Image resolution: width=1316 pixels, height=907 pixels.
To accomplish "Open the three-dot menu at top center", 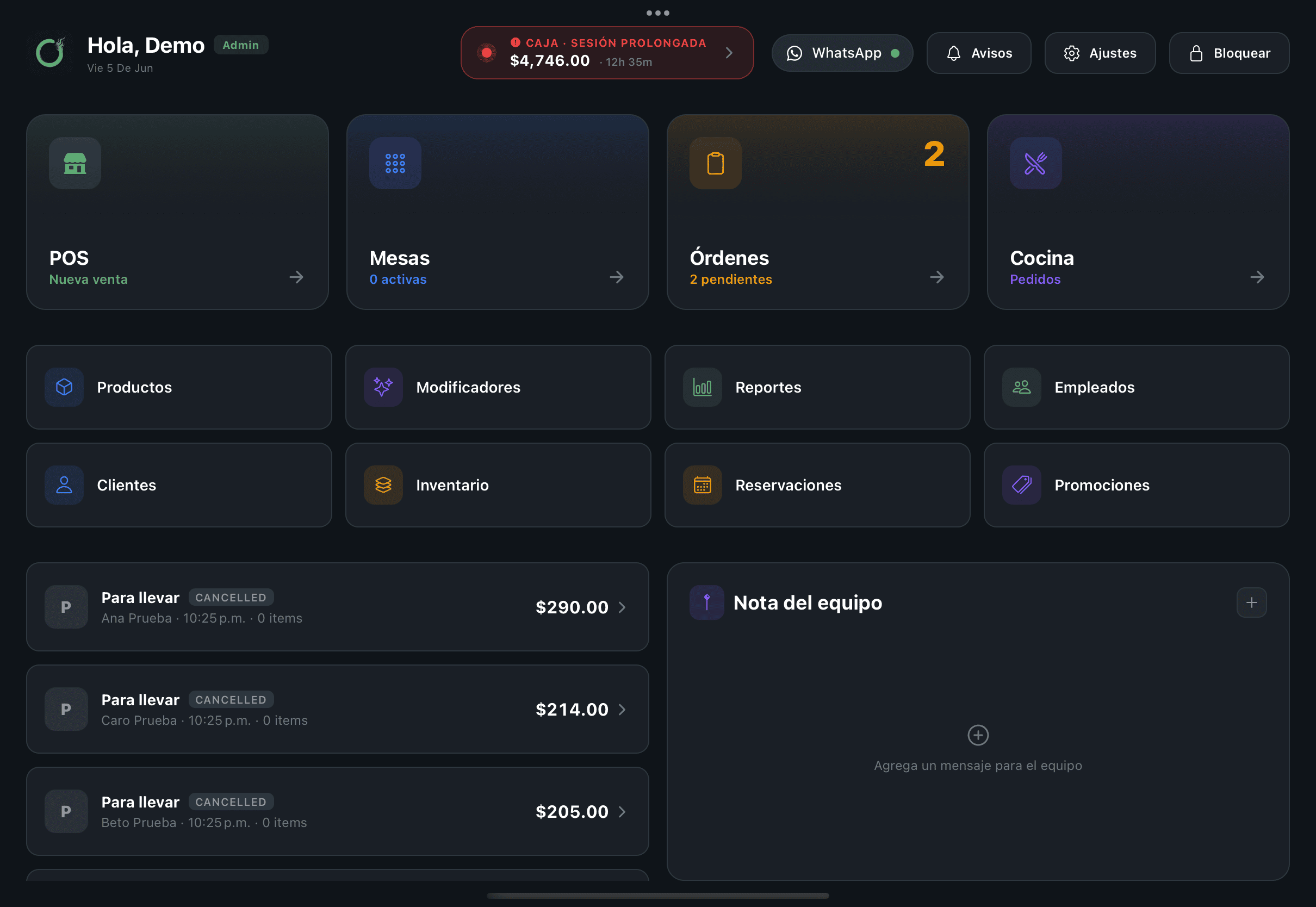I will pos(658,13).
